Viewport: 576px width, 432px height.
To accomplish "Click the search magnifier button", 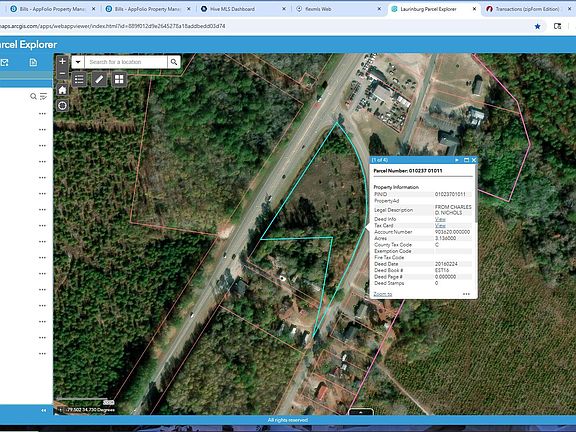I will pos(174,62).
